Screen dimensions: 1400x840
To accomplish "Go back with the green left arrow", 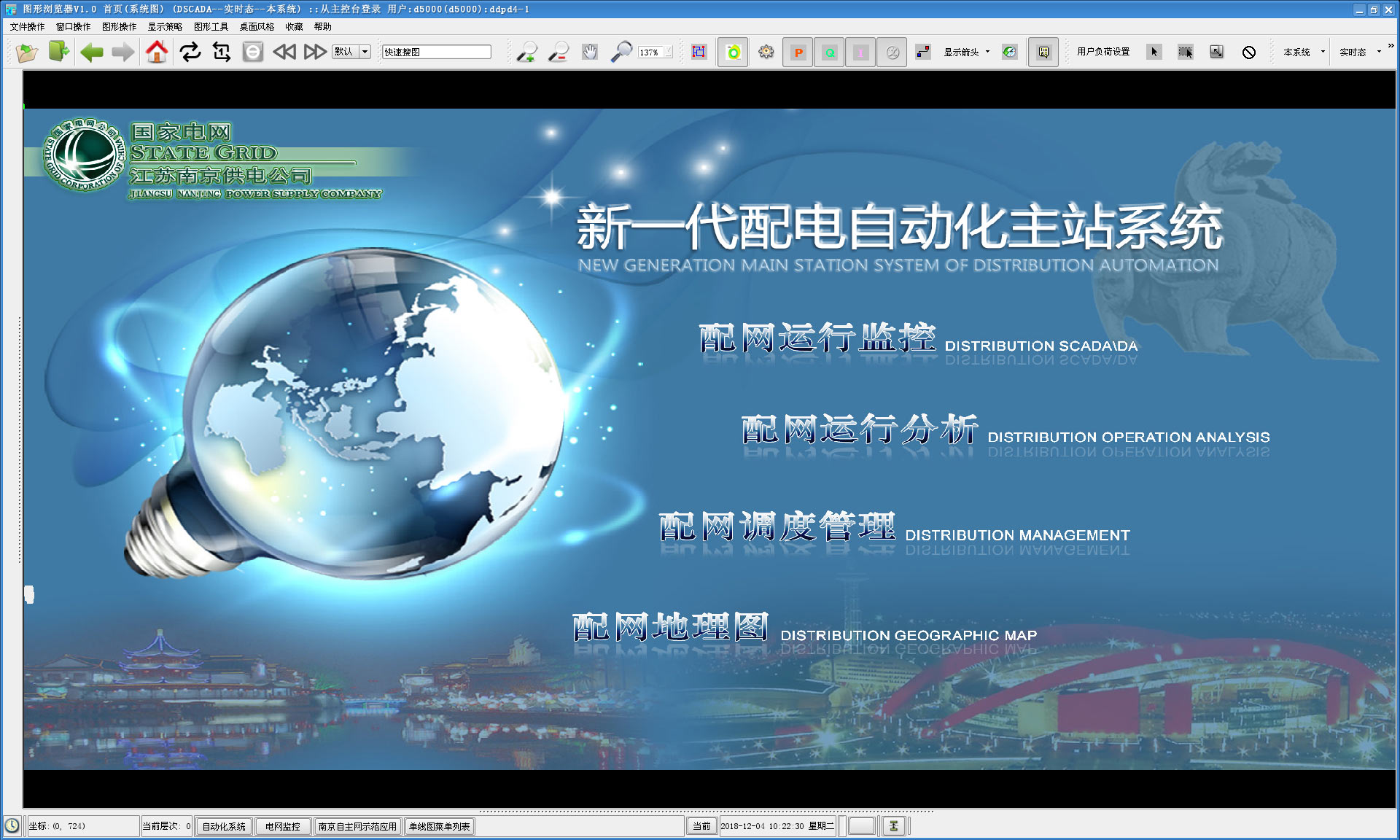I will point(92,52).
